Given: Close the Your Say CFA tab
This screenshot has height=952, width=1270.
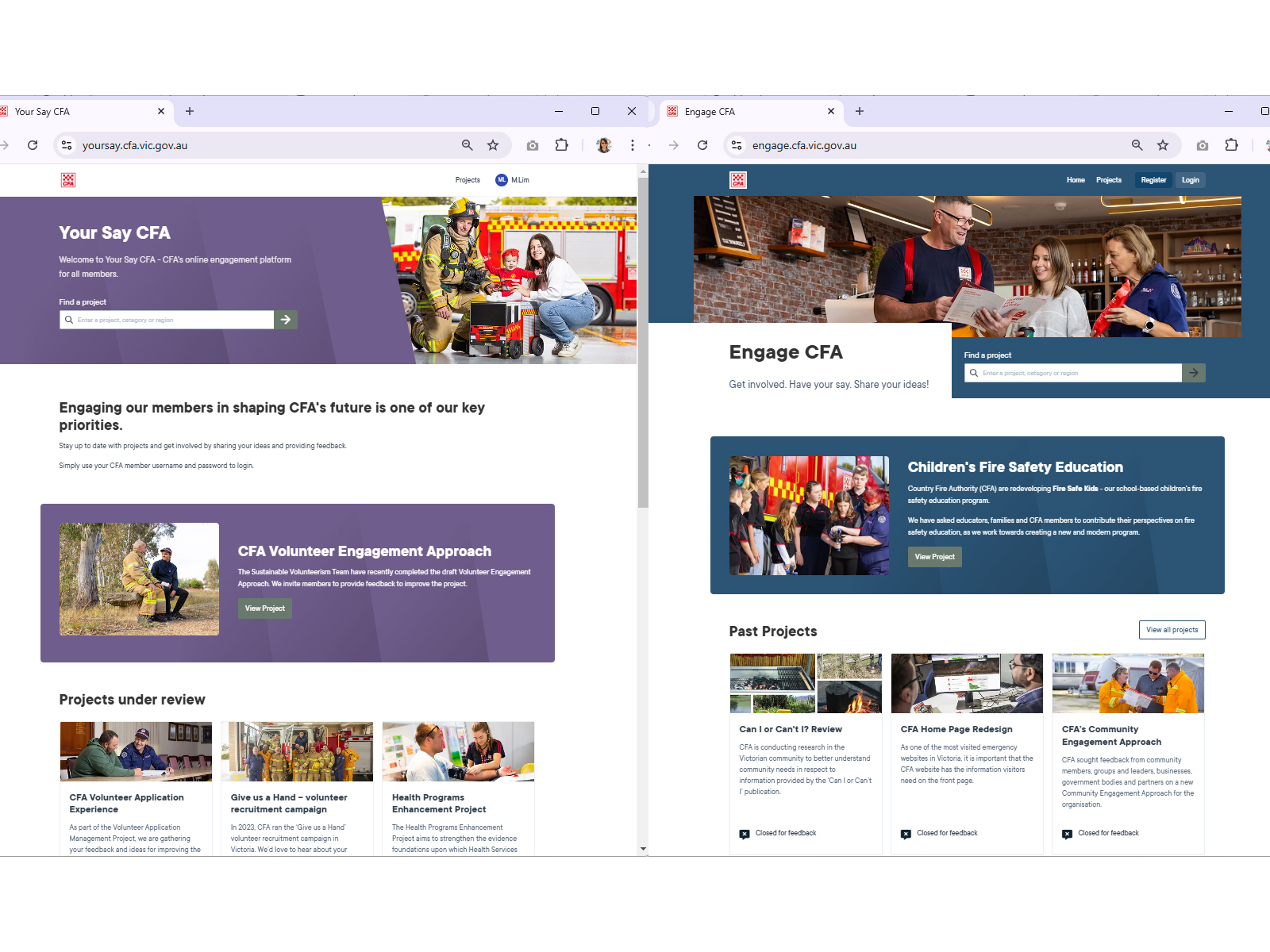Looking at the screenshot, I should [x=161, y=111].
